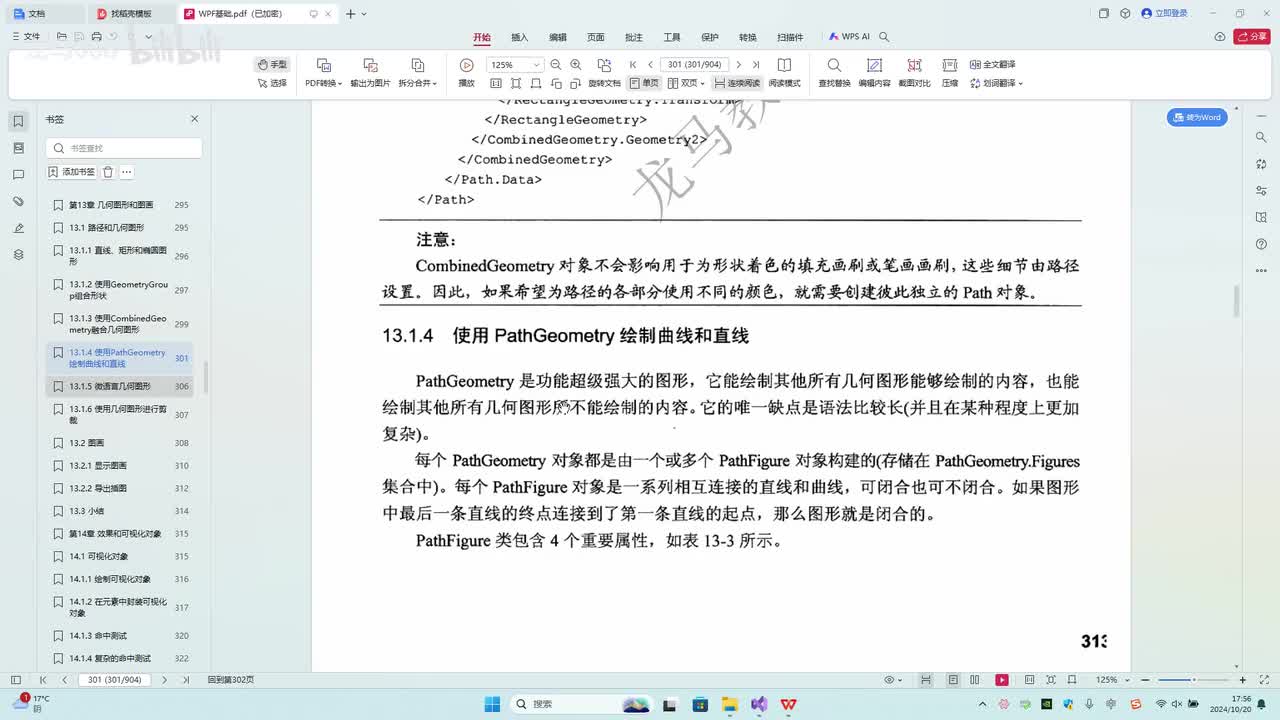The image size is (1280, 720).
Task: Open bookmark 13.1.2 使用GeometryGroup组合形状
Action: [120, 290]
